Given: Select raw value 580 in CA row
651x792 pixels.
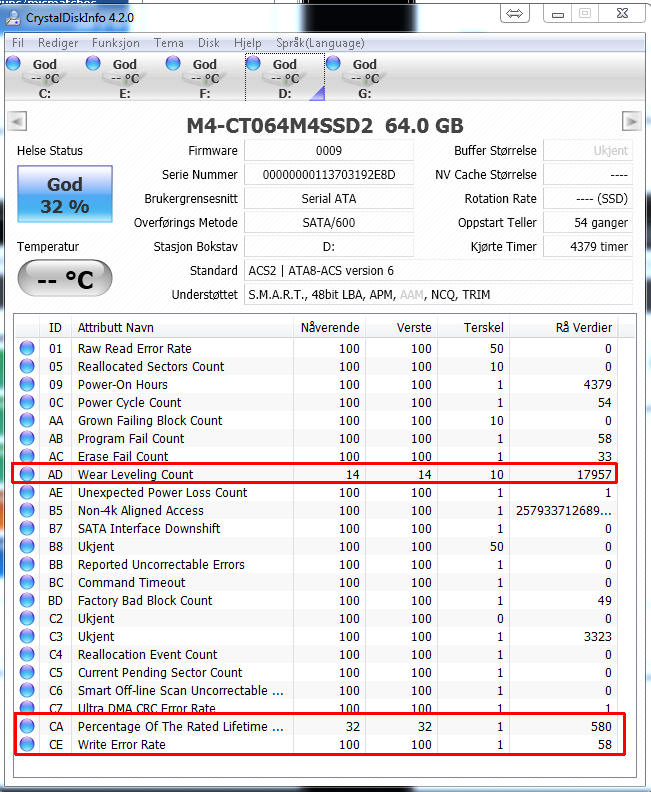Looking at the screenshot, I should click(601, 726).
